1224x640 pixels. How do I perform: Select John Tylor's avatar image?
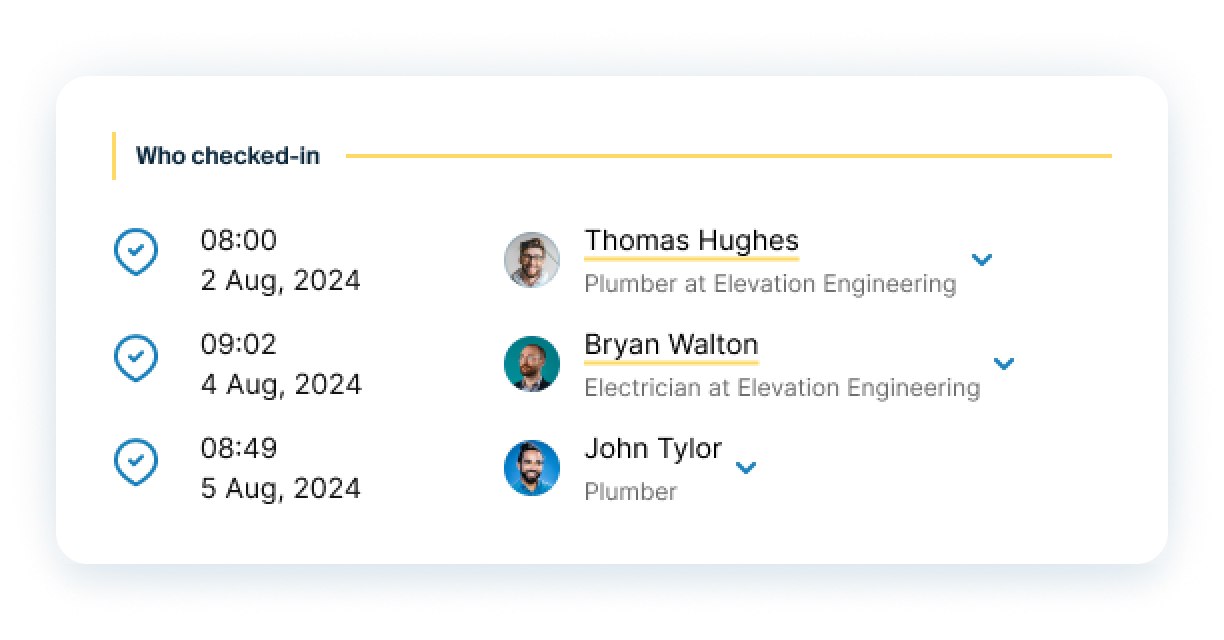point(531,468)
